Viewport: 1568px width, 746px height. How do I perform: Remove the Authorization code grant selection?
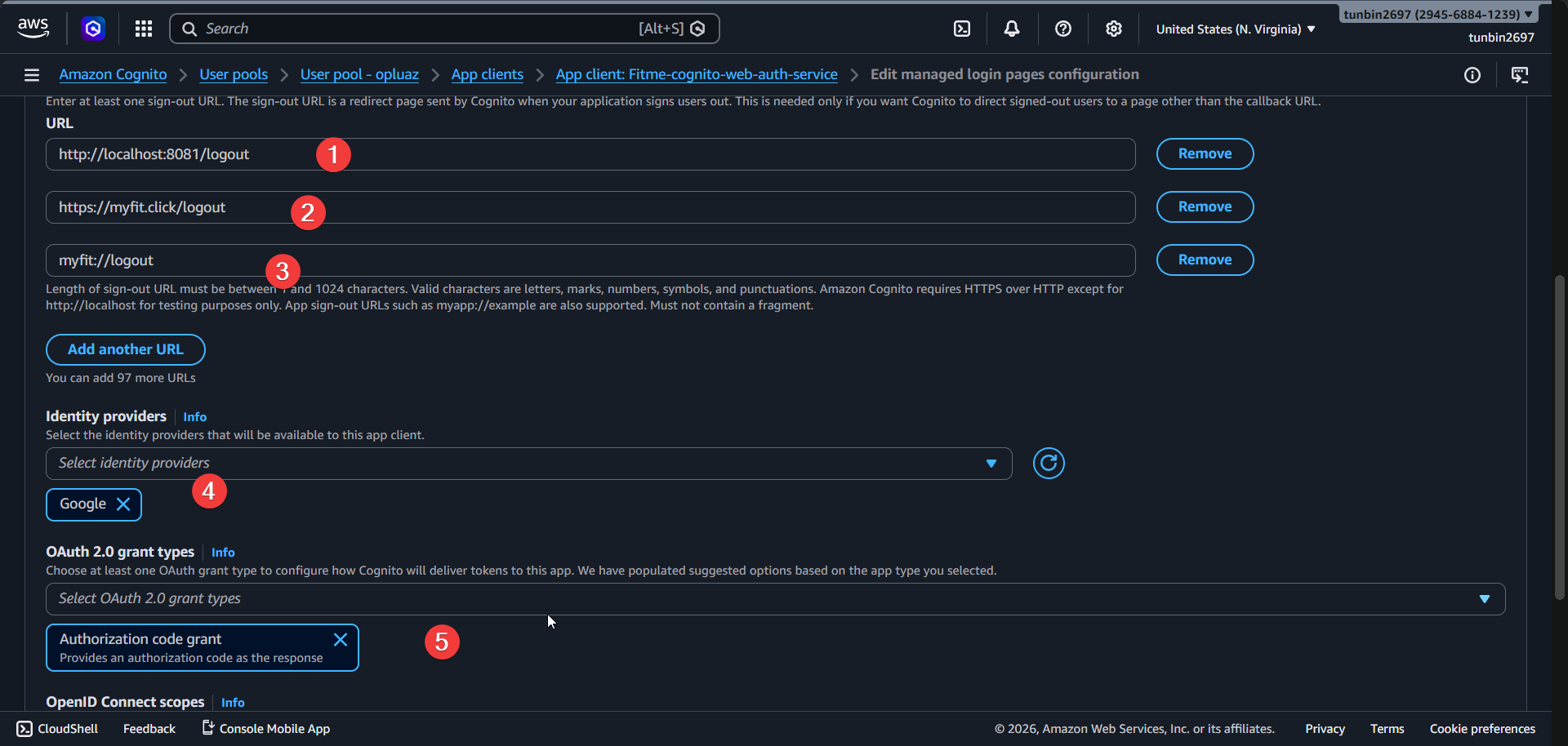(341, 639)
